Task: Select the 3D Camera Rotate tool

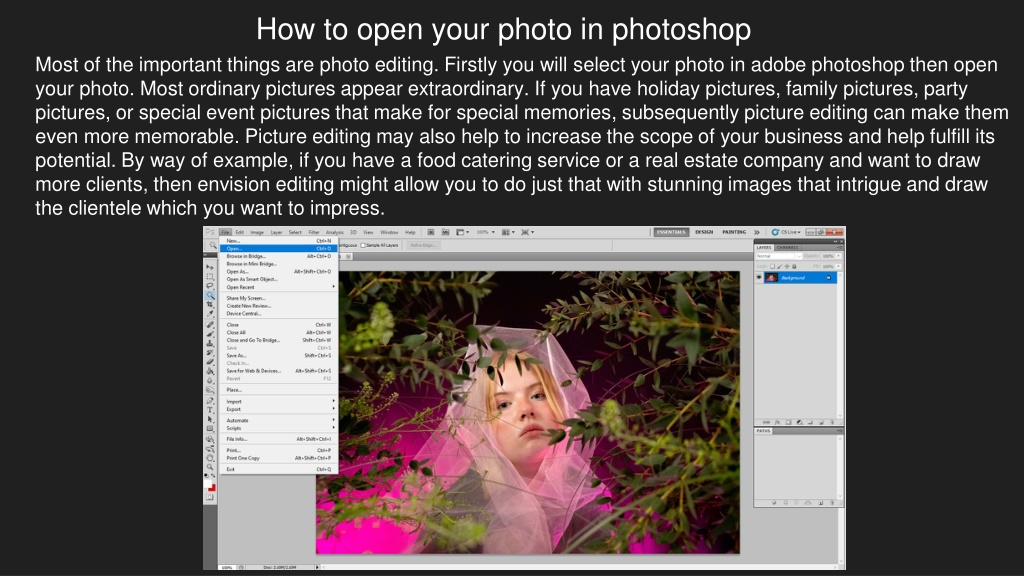Action: coord(210,449)
